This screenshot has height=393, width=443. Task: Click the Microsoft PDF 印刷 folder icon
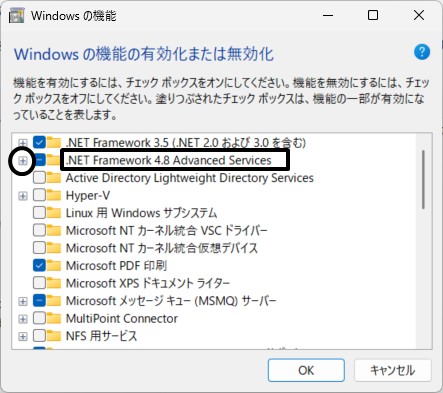[x=54, y=266]
